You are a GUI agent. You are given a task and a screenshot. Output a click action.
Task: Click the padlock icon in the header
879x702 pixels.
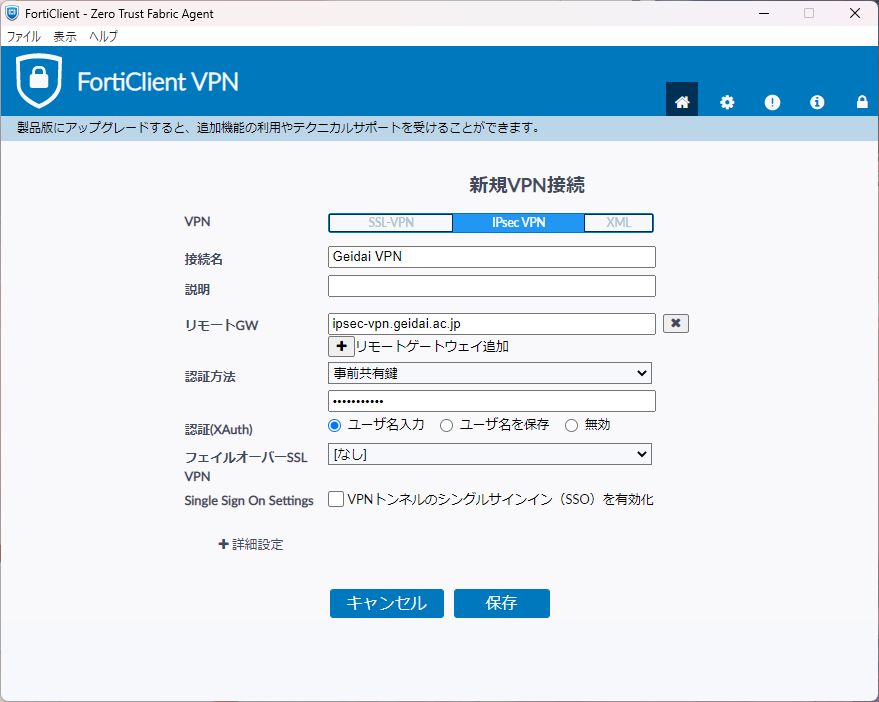click(x=862, y=102)
